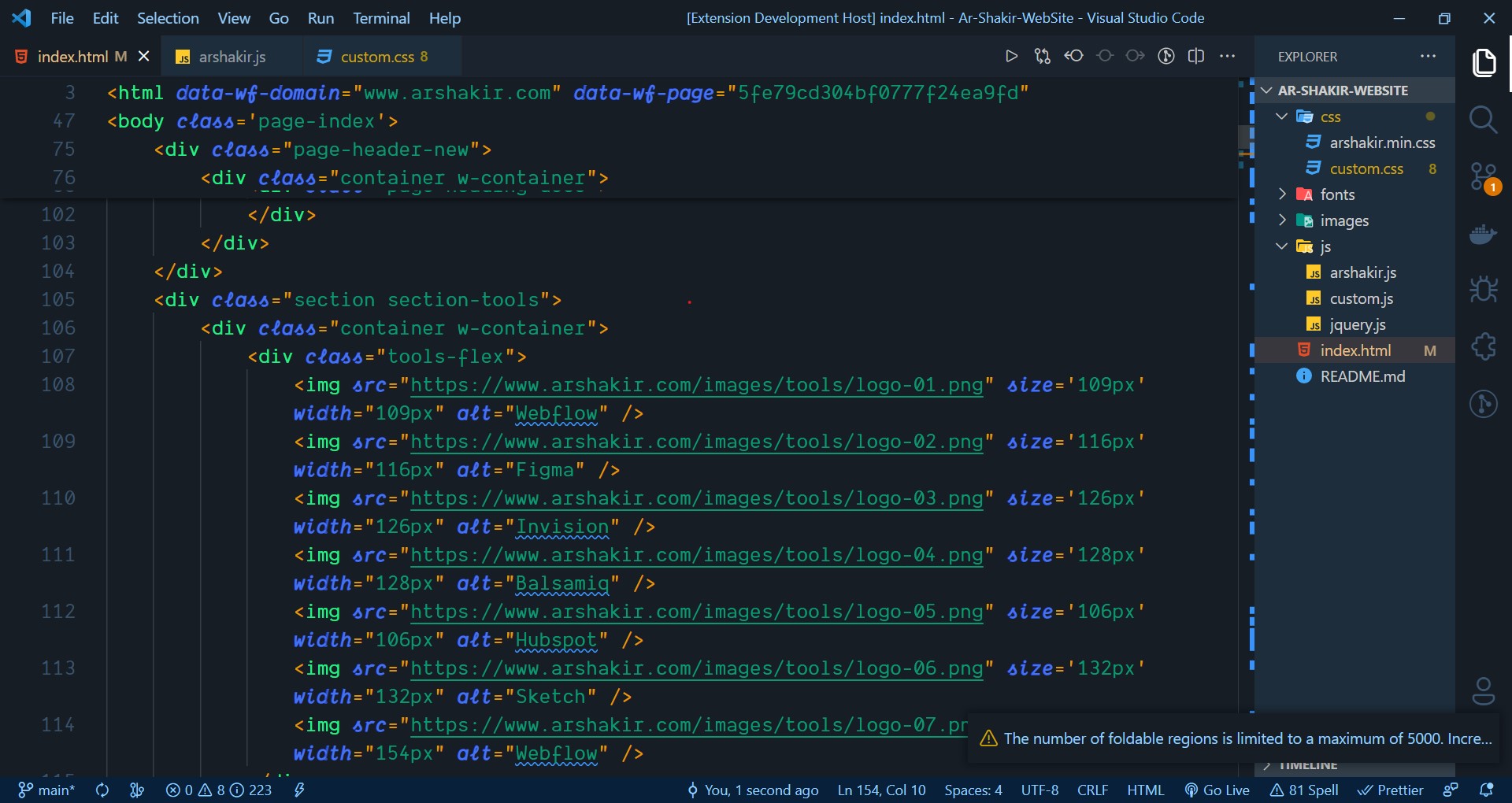The image size is (1512, 803).
Task: Open the View menu
Action: (x=234, y=17)
